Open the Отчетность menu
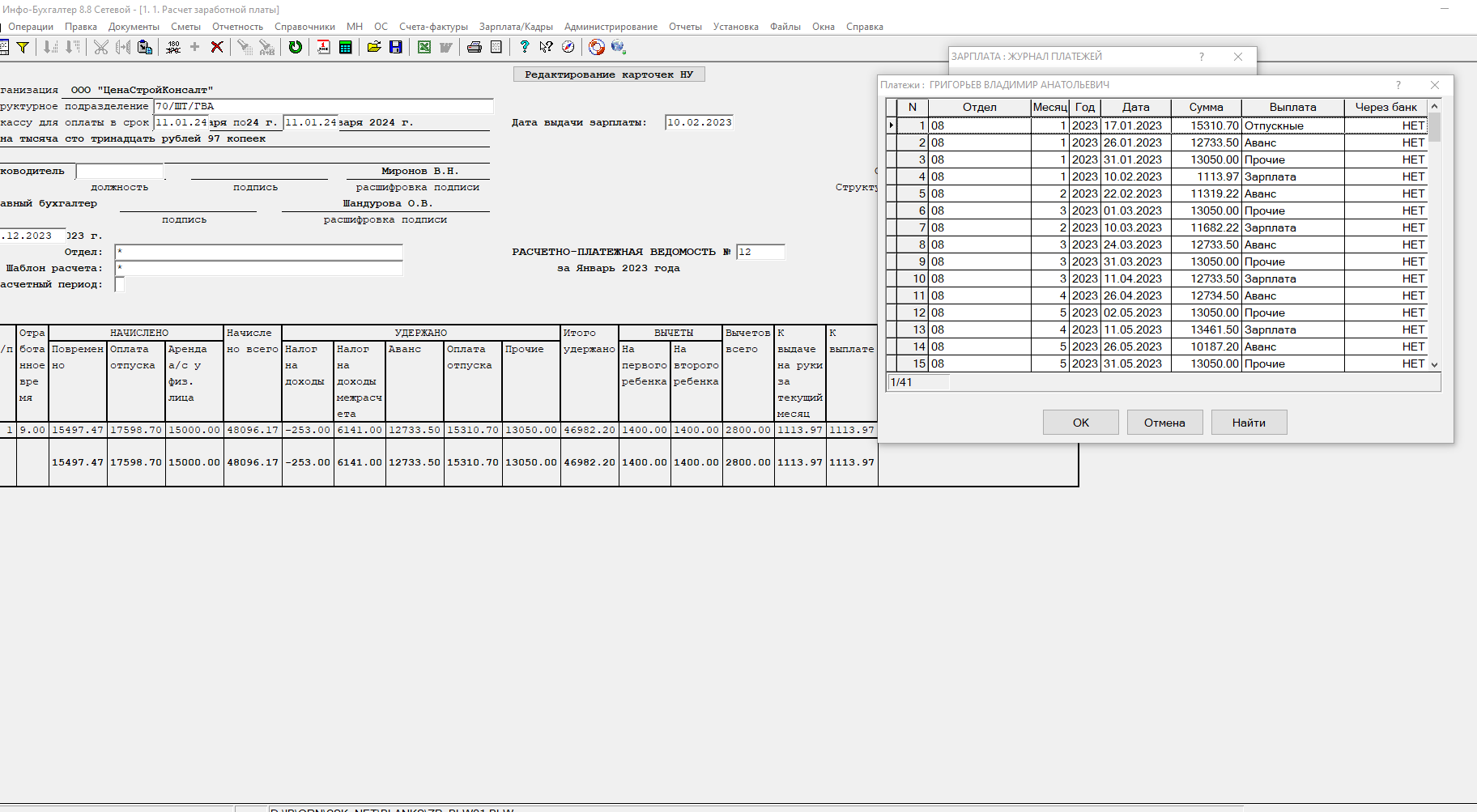This screenshot has width=1477, height=812. pyautogui.click(x=237, y=27)
